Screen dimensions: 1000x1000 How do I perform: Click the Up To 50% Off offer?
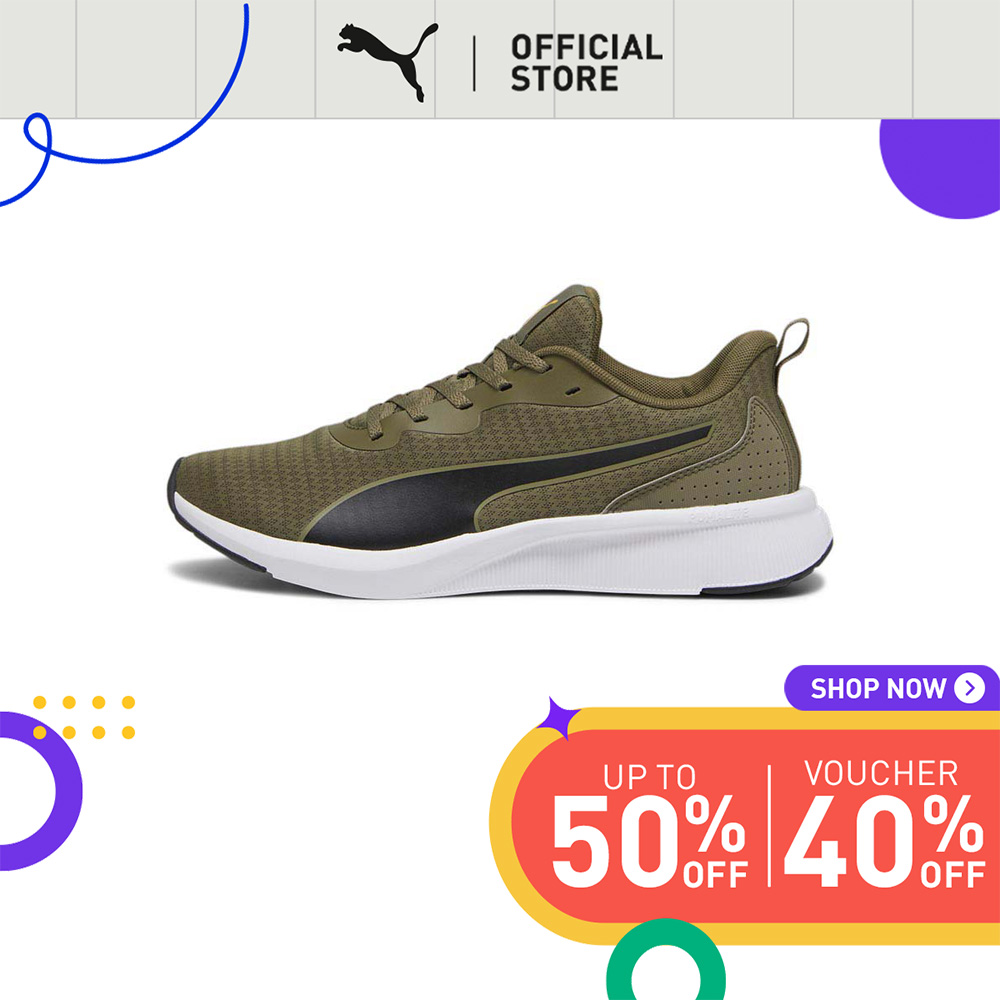pos(649,825)
